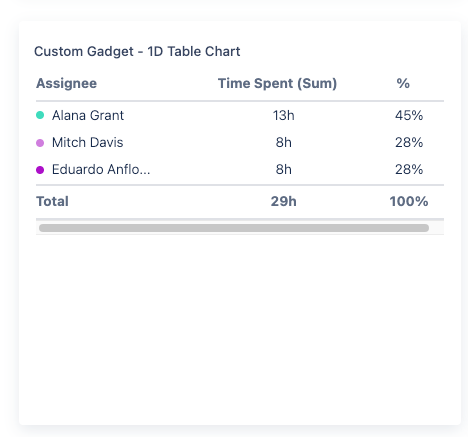Select the truncated Eduardo Anflo... name

pos(101,170)
